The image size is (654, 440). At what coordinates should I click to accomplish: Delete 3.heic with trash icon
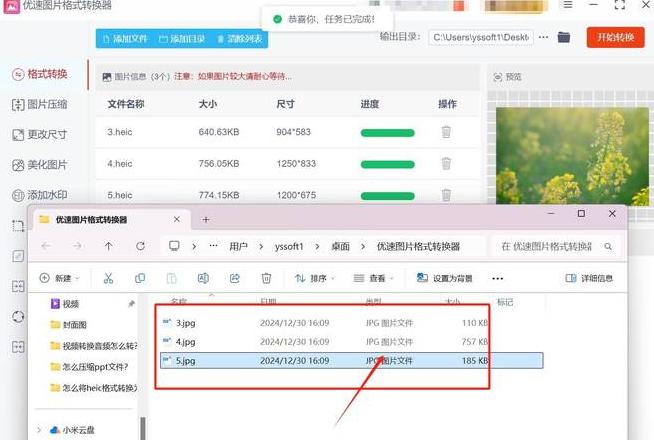pyautogui.click(x=446, y=132)
